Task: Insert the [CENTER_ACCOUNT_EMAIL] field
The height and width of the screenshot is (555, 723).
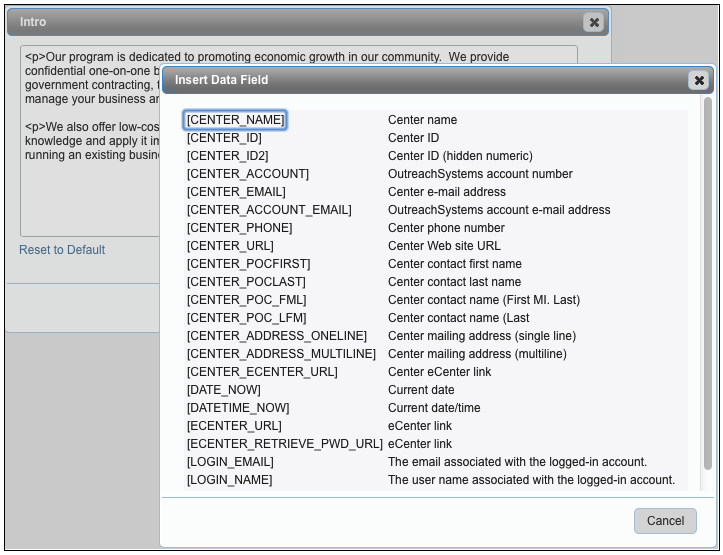Action: tap(269, 210)
